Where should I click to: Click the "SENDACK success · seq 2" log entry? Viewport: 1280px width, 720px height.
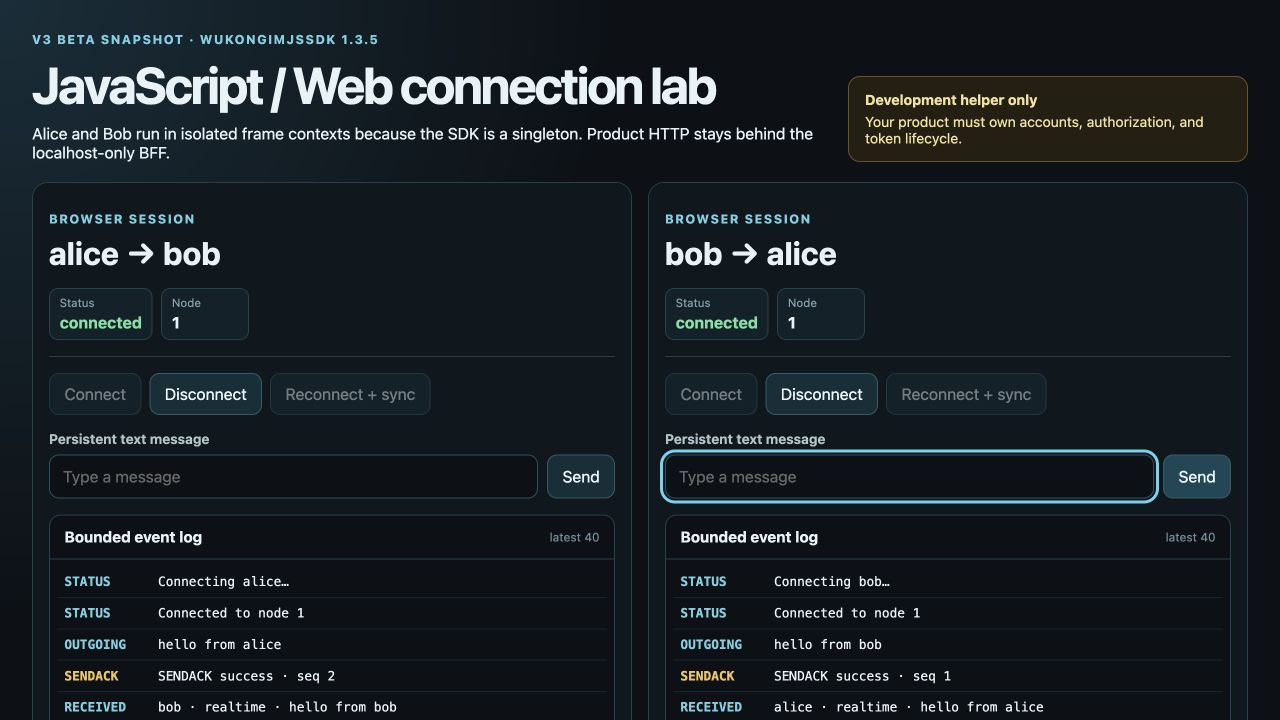click(x=332, y=676)
